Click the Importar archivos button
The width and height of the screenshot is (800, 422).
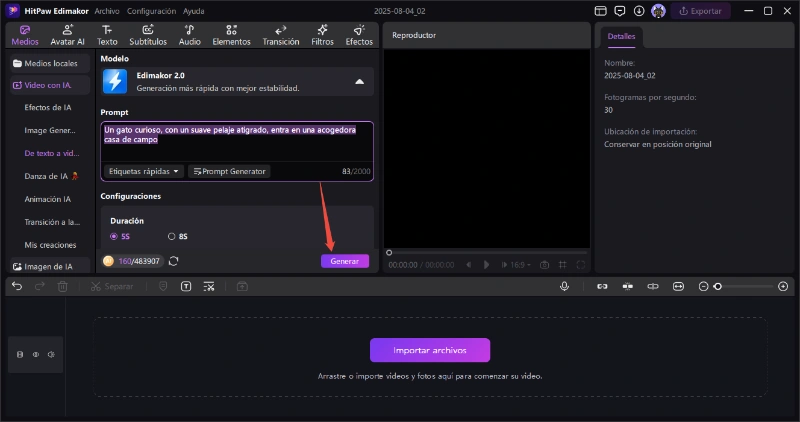[x=430, y=350]
